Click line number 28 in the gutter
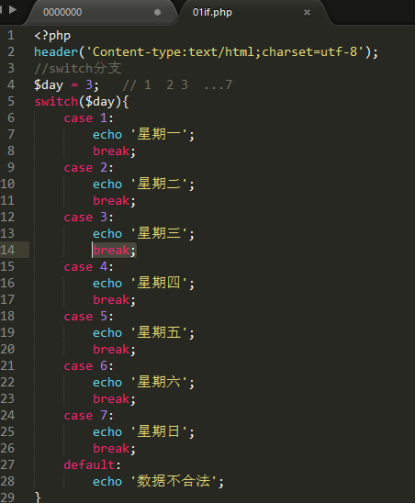Image resolution: width=416 pixels, height=504 pixels. click(x=8, y=481)
